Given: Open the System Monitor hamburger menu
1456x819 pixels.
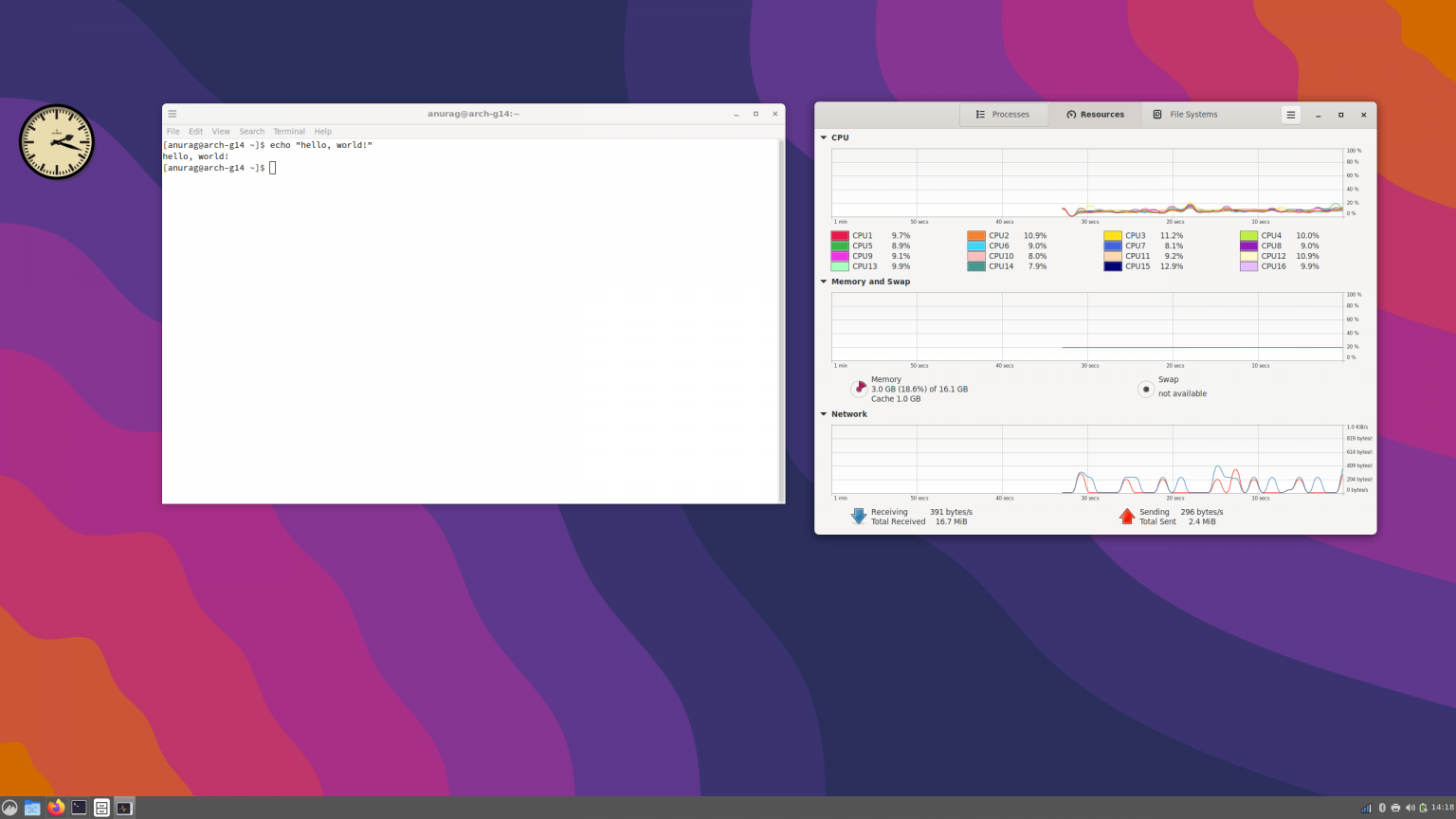Looking at the screenshot, I should tap(1290, 114).
